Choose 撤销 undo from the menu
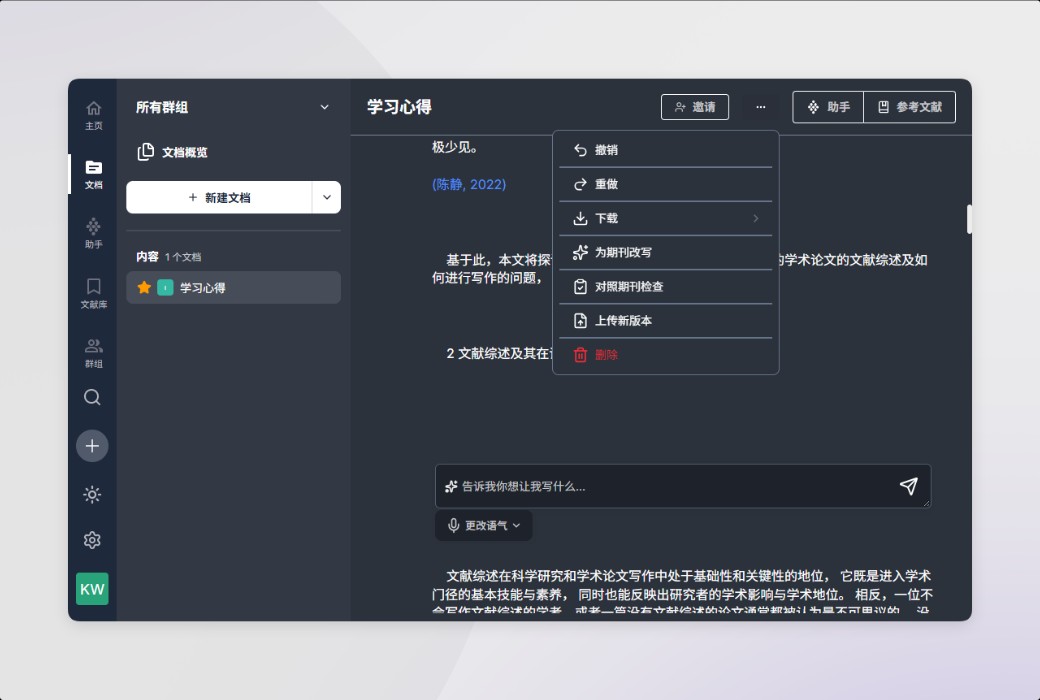The image size is (1040, 700). click(x=665, y=150)
